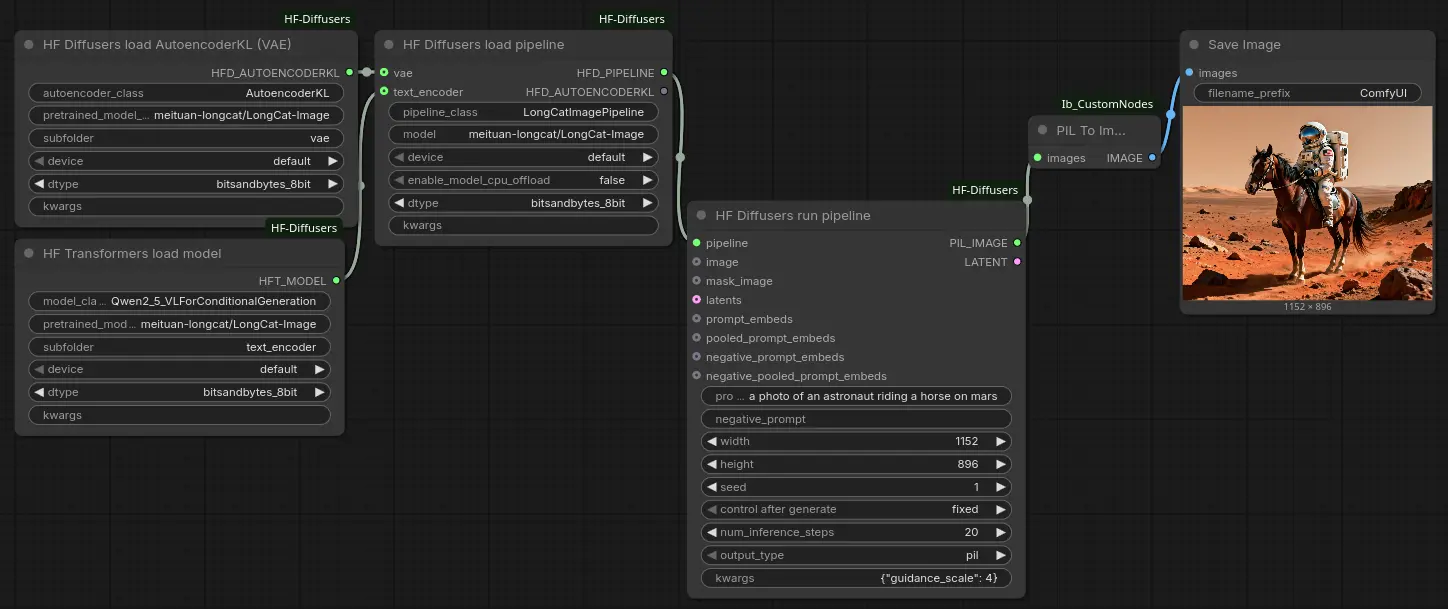This screenshot has width=1448, height=609.
Task: Click the mask_image input port
Action: 697,281
